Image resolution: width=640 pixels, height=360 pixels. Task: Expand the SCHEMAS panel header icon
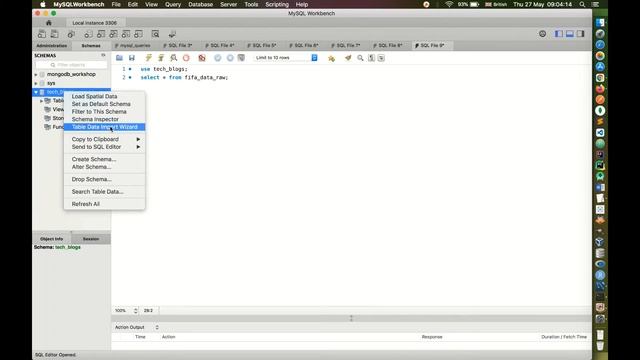pyautogui.click(x=103, y=55)
